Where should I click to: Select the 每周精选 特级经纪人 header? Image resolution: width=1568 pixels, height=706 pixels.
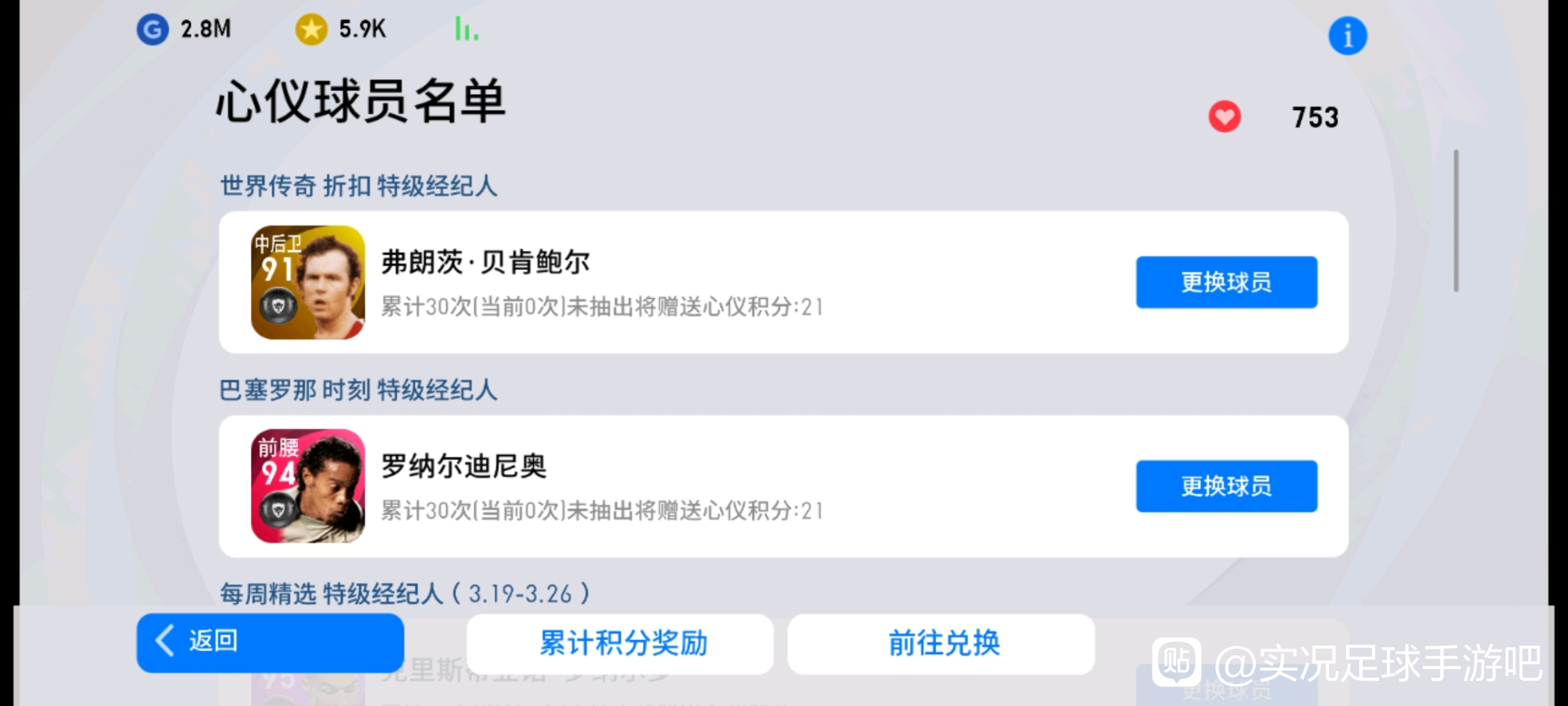405,594
